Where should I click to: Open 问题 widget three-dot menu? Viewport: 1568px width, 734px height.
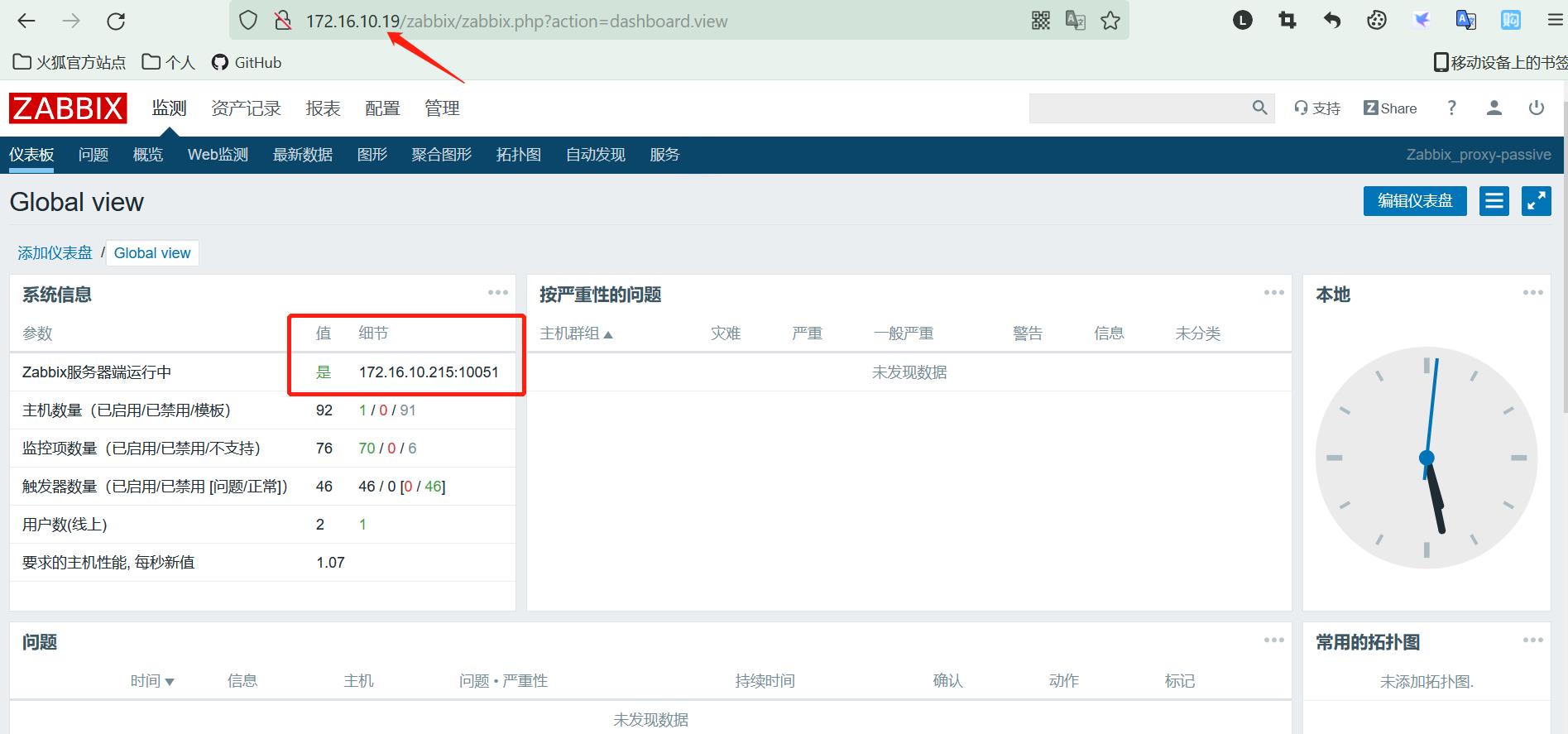pos(1274,640)
